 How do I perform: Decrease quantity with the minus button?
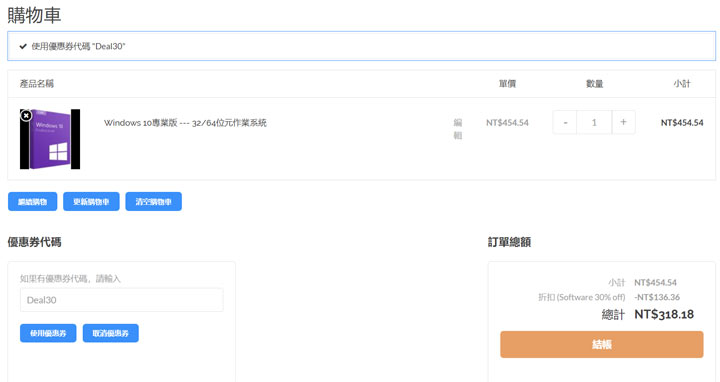click(x=565, y=122)
